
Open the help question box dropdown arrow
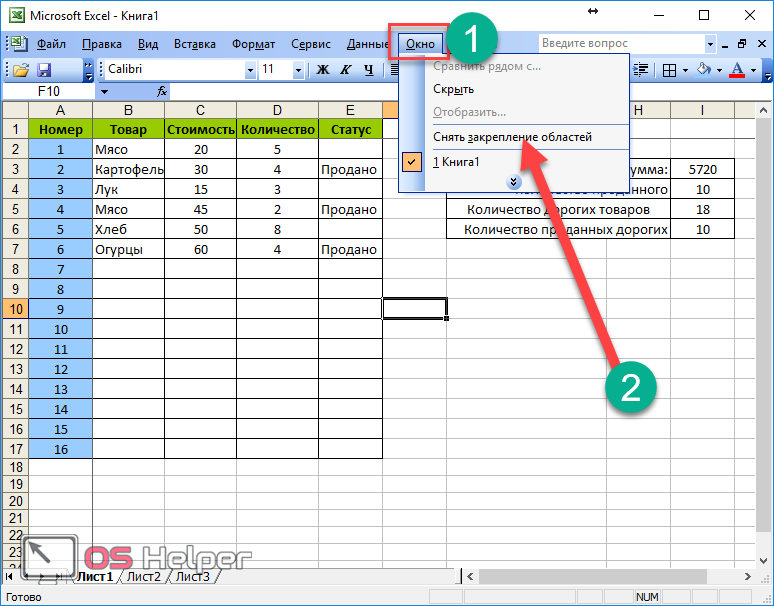click(710, 44)
